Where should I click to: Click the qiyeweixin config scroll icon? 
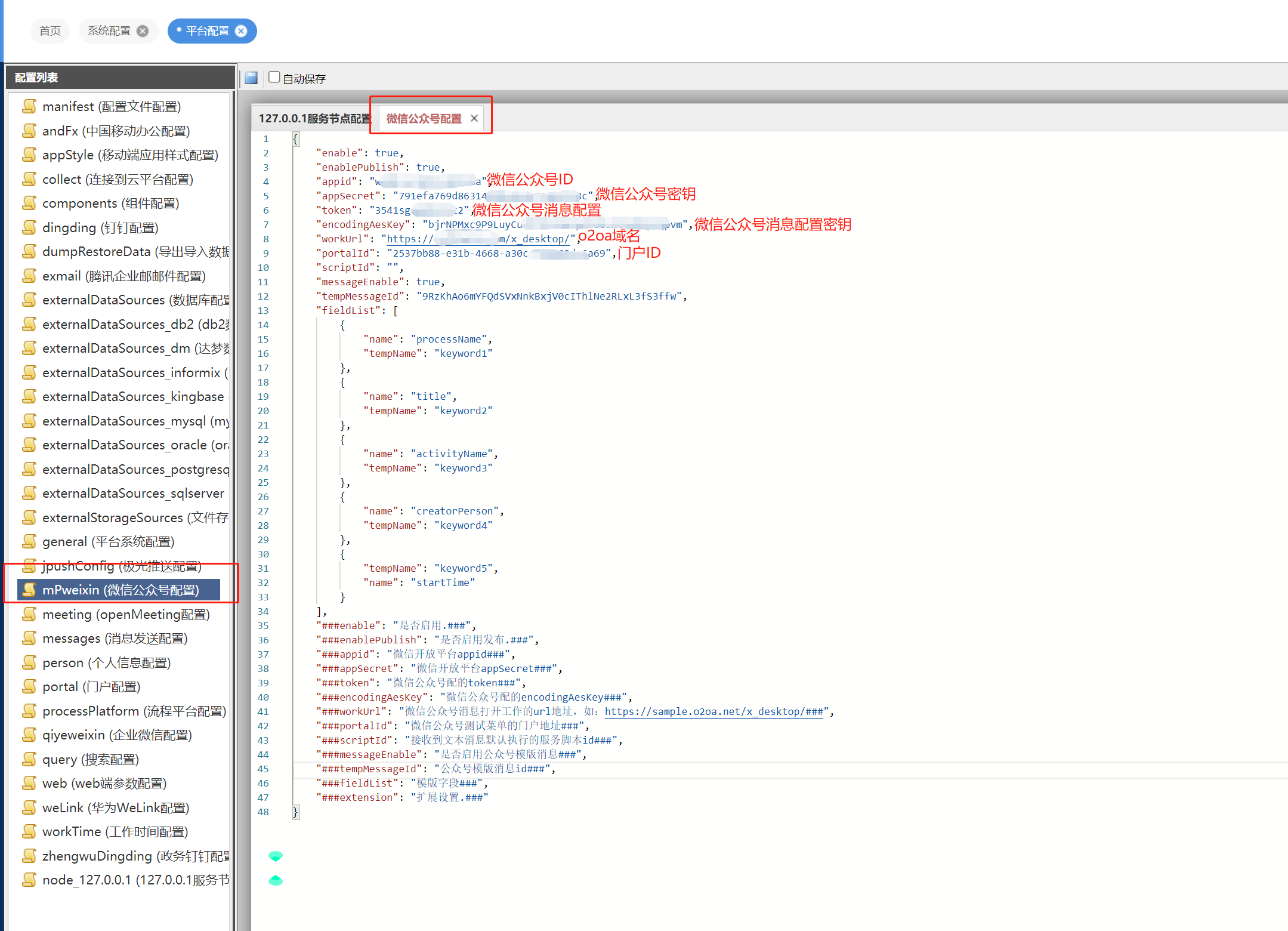(29, 735)
